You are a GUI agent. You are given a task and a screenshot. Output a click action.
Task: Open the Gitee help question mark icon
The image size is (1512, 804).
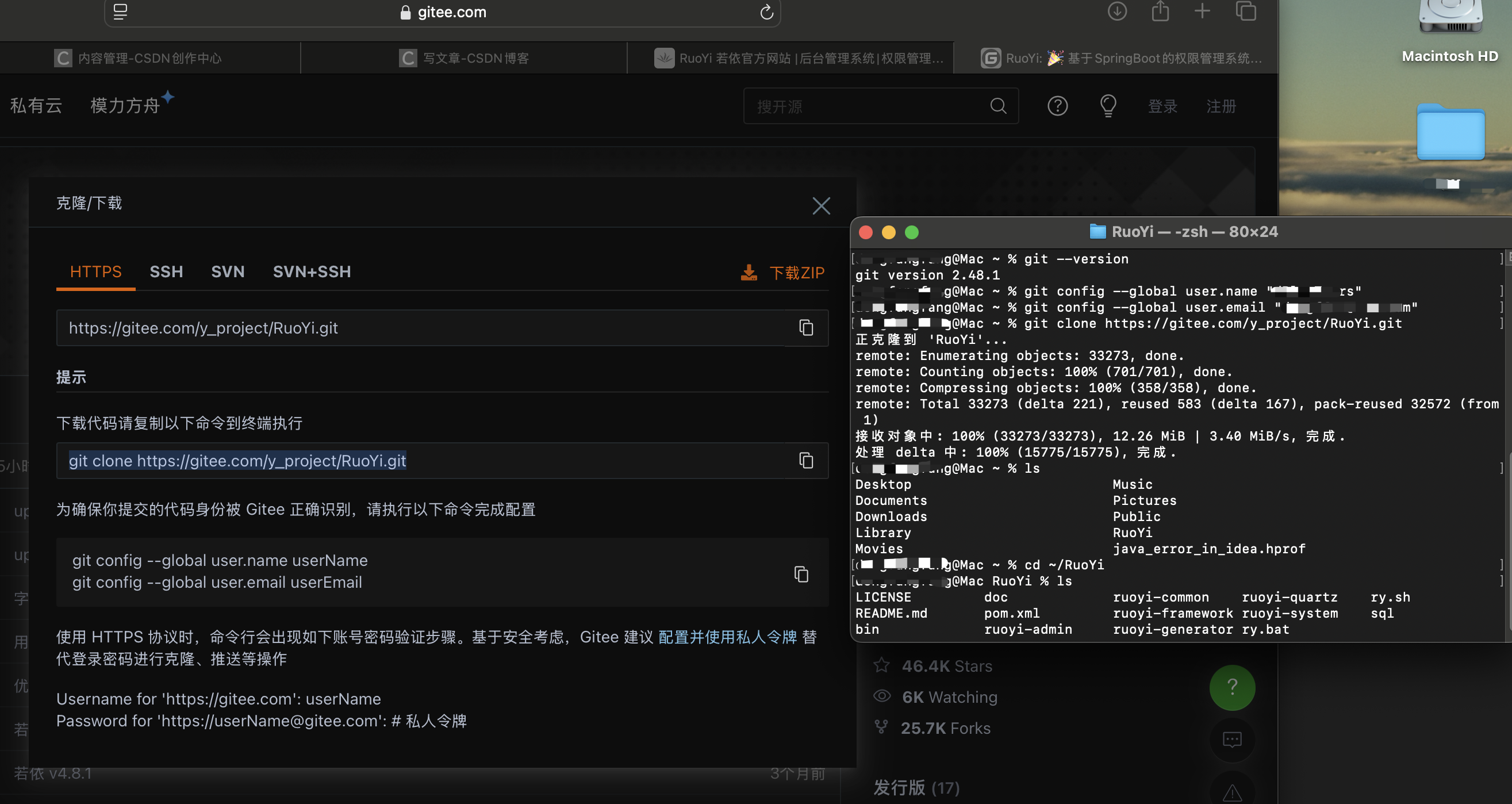[x=1058, y=106]
